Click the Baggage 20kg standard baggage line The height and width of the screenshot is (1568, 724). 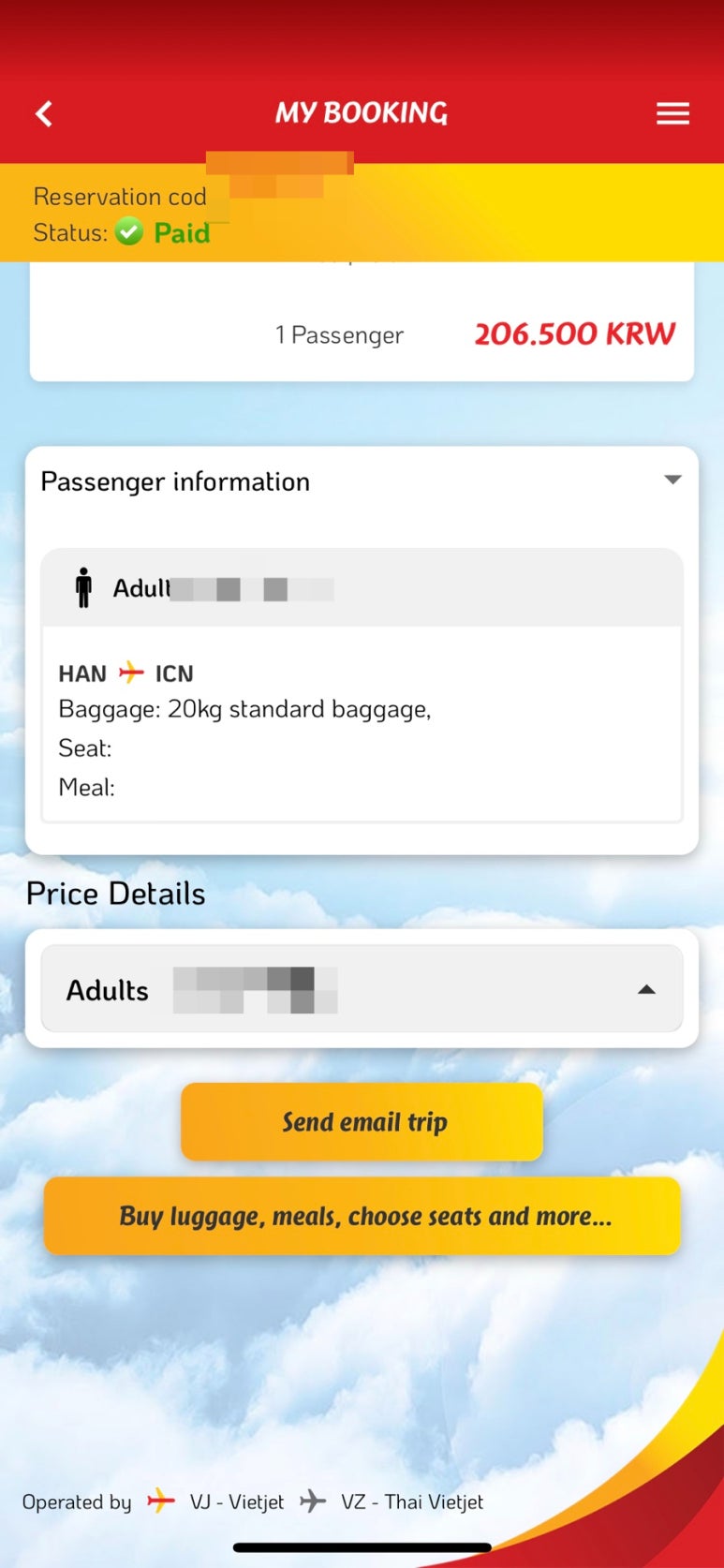coord(244,709)
